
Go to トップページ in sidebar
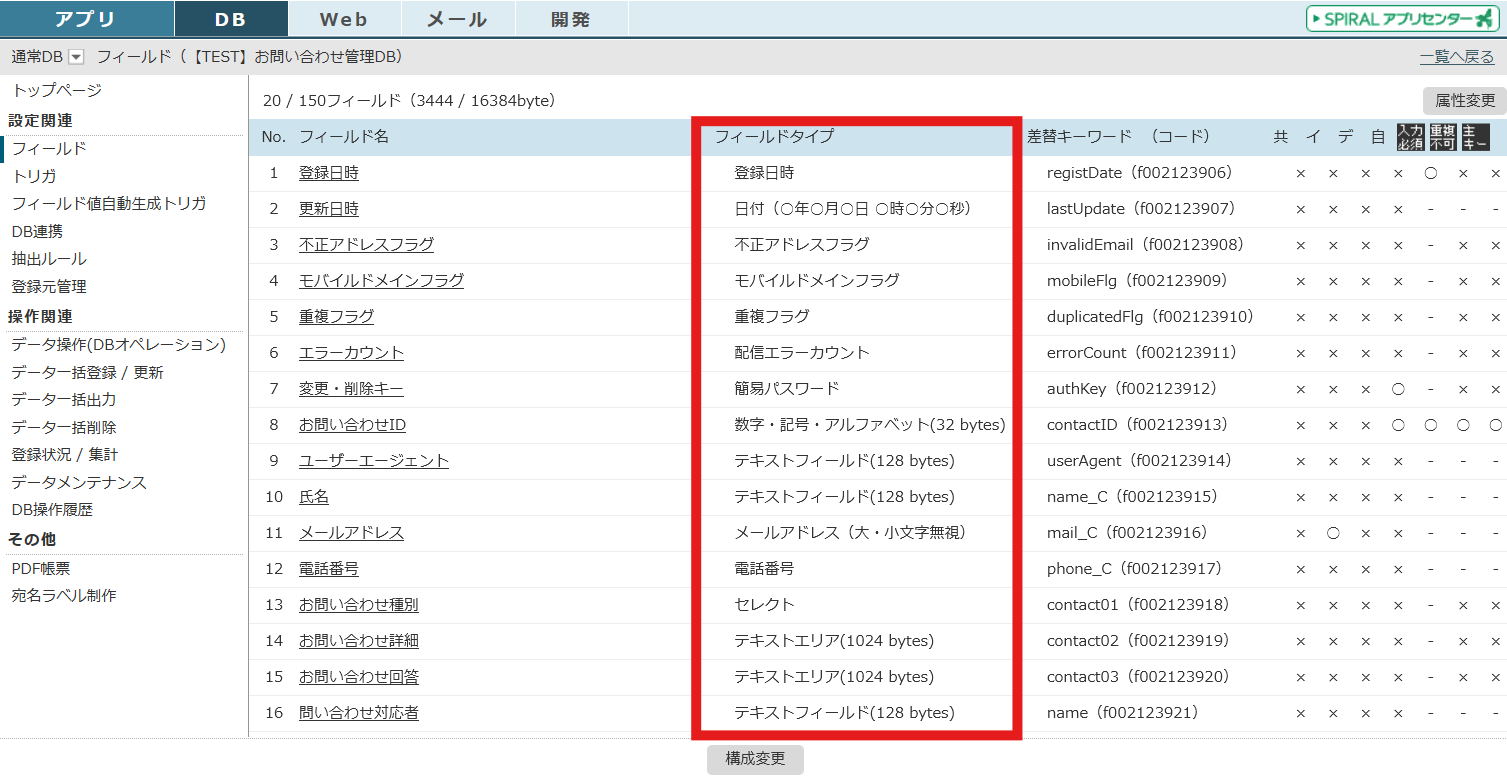56,91
